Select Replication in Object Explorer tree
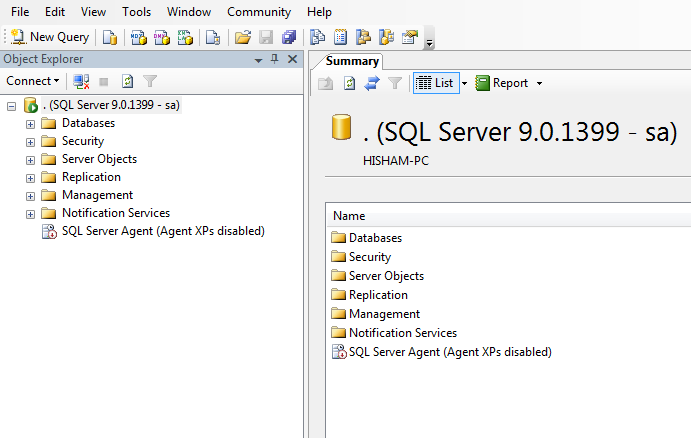This screenshot has width=691, height=438. 91,177
